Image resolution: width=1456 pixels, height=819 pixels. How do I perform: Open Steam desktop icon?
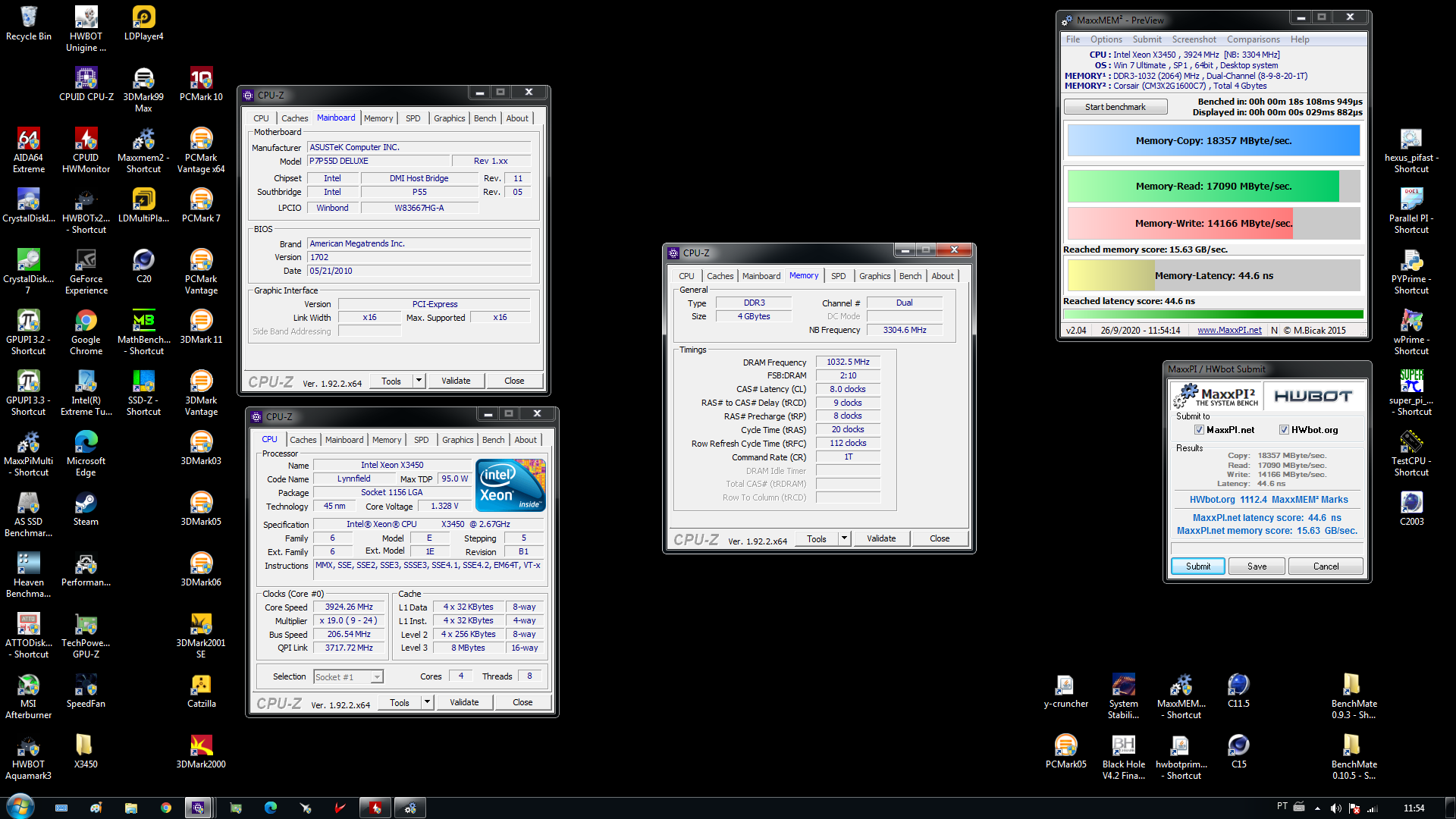point(86,509)
